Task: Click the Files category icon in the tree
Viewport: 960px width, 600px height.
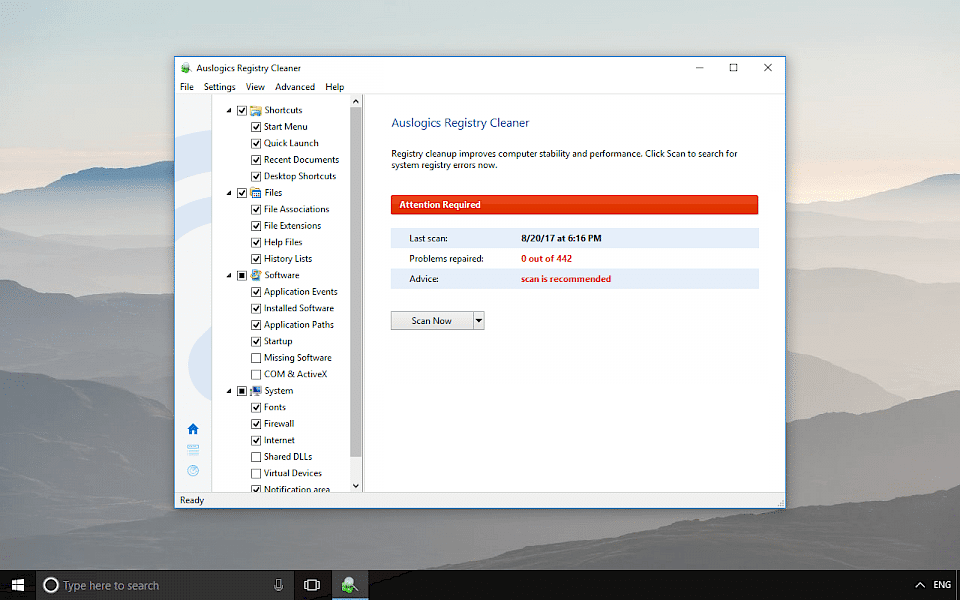Action: pyautogui.click(x=256, y=193)
